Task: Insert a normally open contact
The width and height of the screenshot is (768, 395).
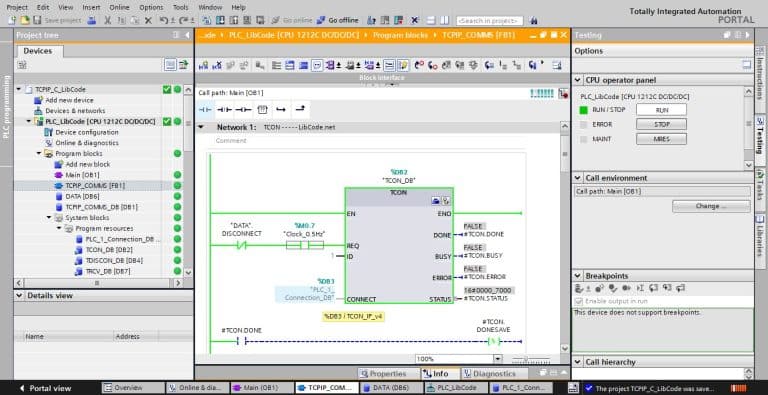Action: click(205, 110)
